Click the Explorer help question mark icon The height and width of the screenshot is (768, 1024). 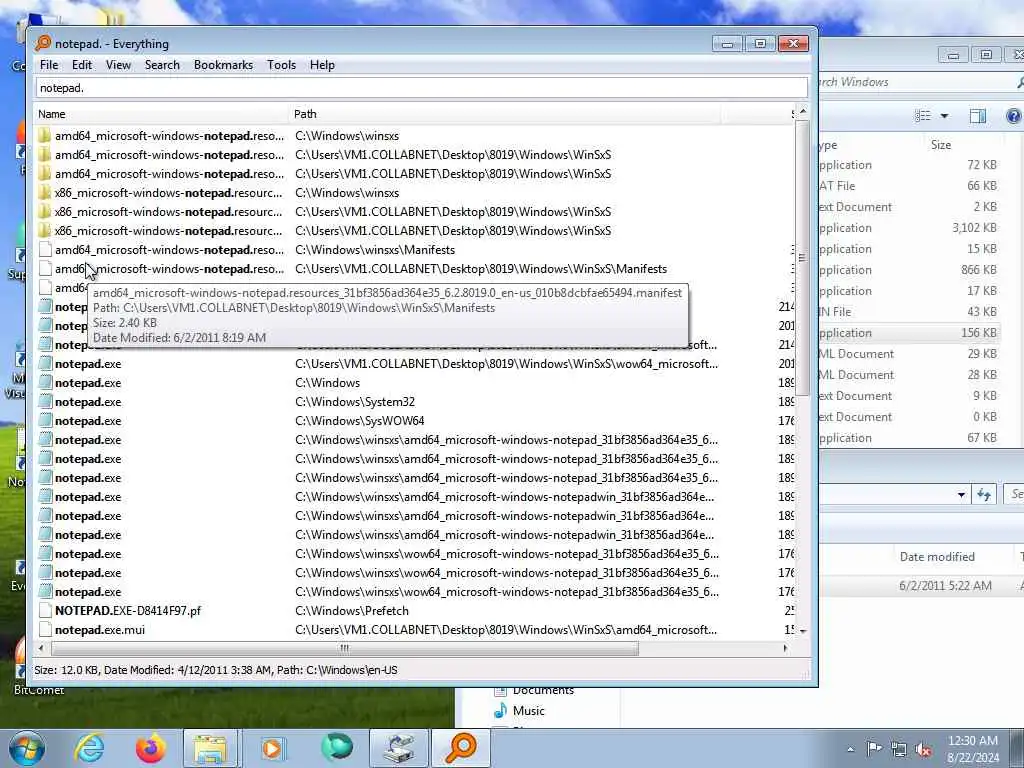tap(1014, 116)
